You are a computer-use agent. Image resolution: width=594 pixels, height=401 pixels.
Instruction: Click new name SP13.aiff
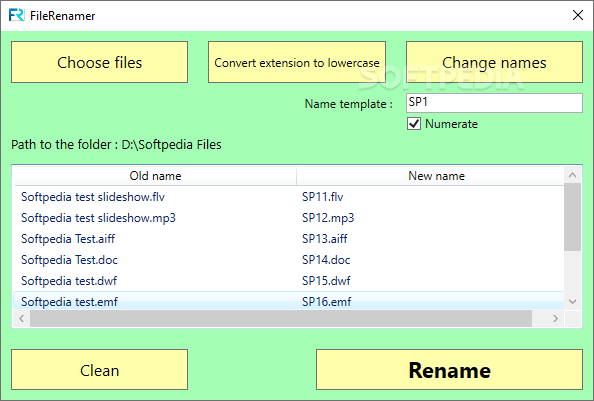(x=324, y=239)
